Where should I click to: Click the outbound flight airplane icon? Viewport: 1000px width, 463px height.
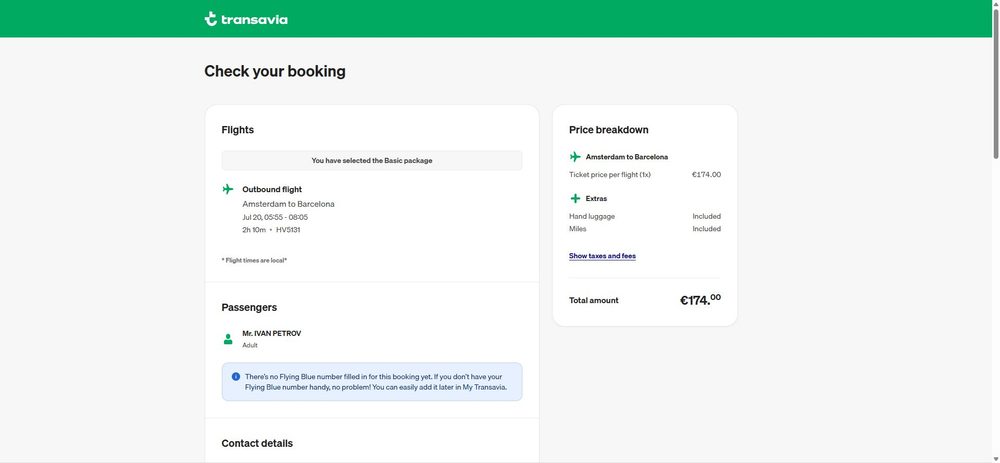click(228, 189)
